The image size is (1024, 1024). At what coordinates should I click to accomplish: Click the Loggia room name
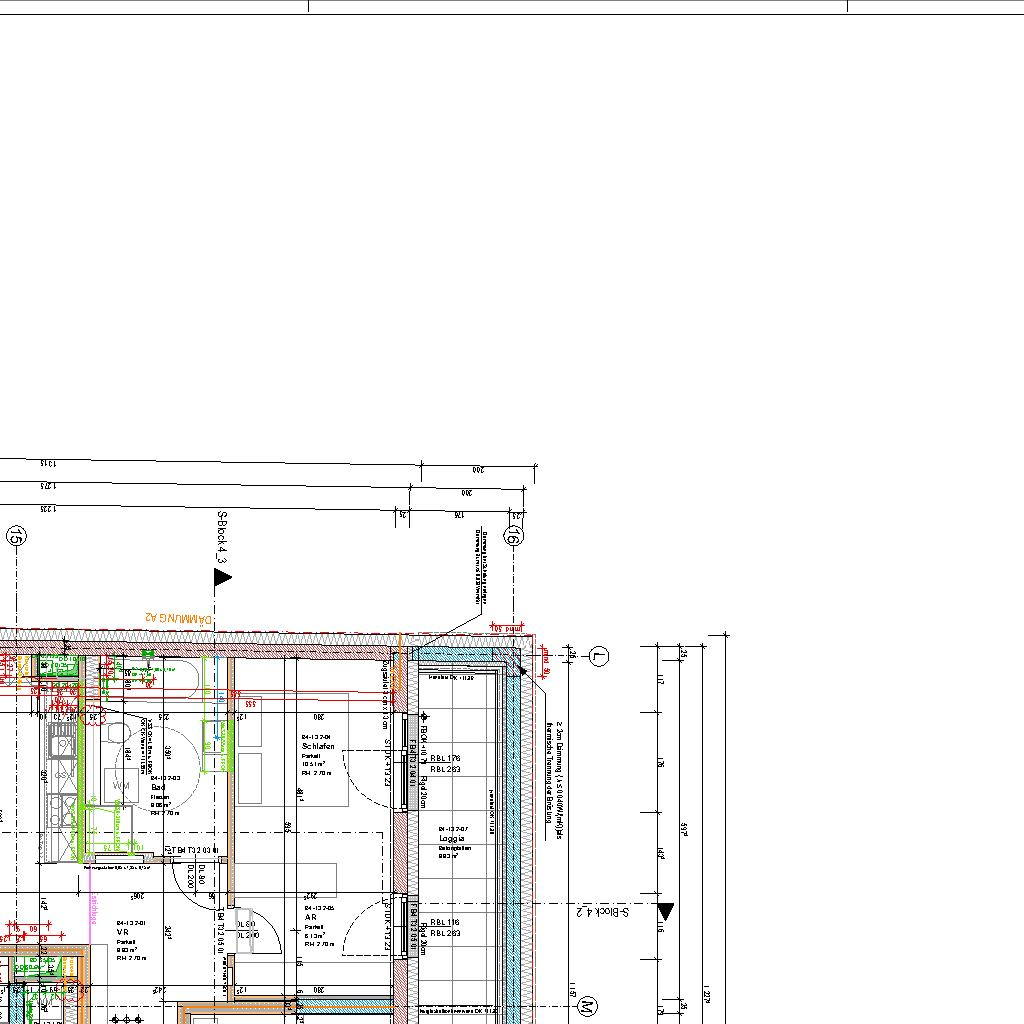452,838
